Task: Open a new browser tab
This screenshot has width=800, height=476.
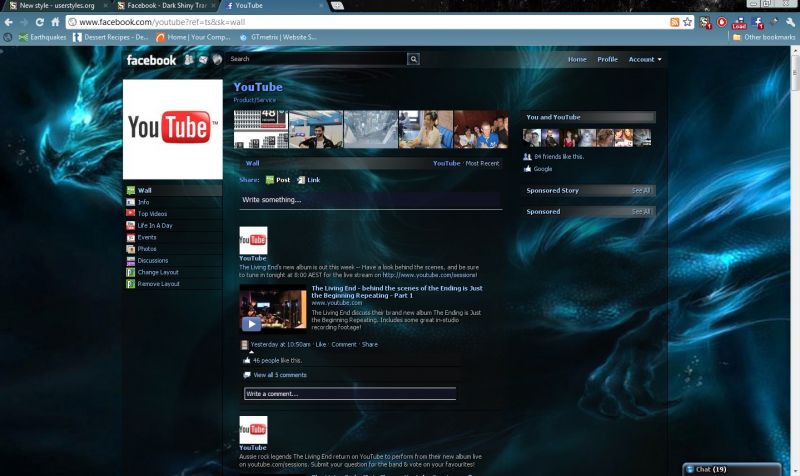Action: pos(337,6)
